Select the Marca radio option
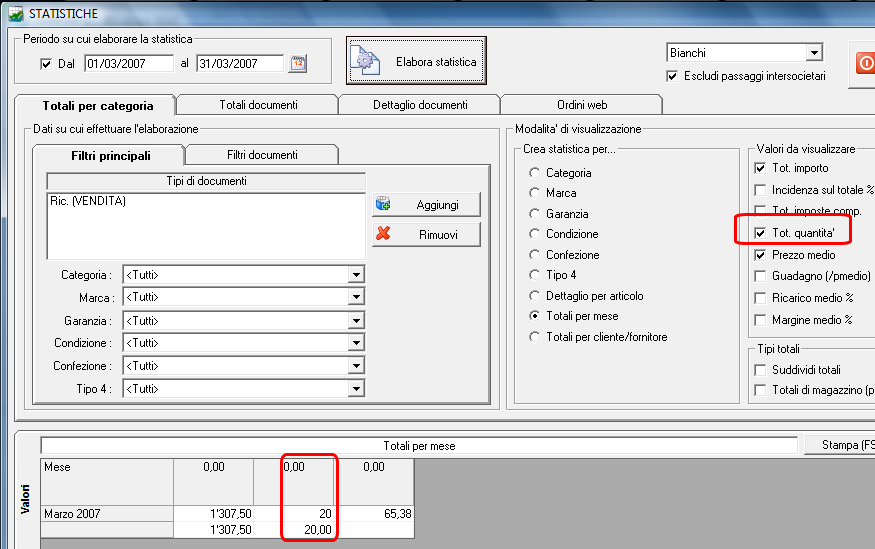The width and height of the screenshot is (875, 549). pos(535,193)
